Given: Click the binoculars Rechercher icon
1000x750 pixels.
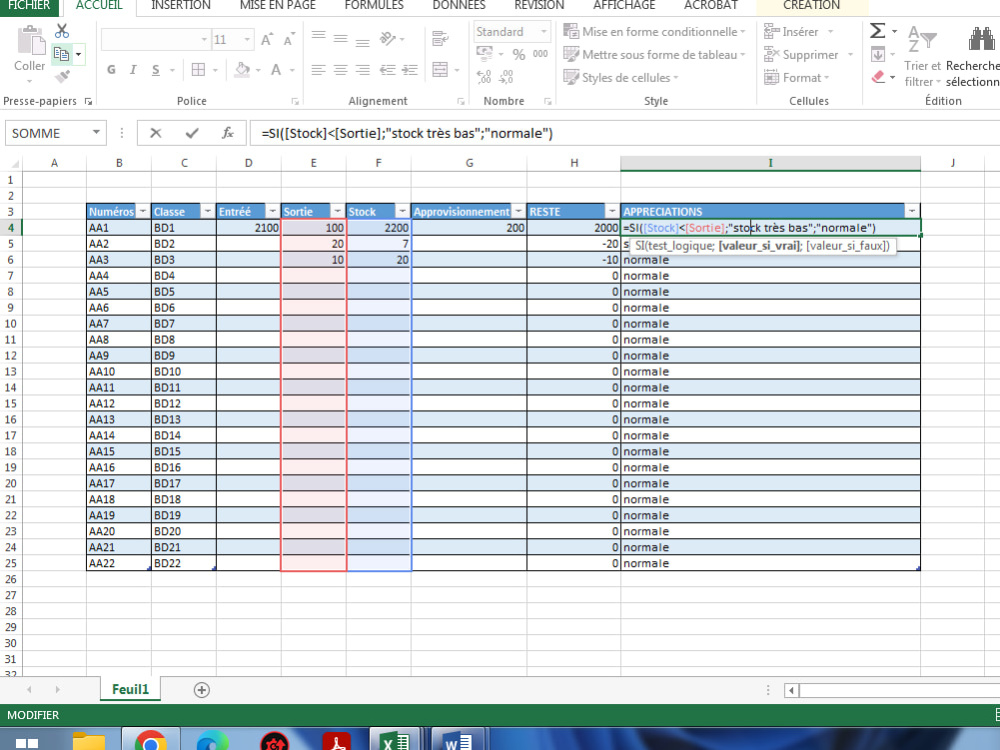Looking at the screenshot, I should click(x=981, y=40).
